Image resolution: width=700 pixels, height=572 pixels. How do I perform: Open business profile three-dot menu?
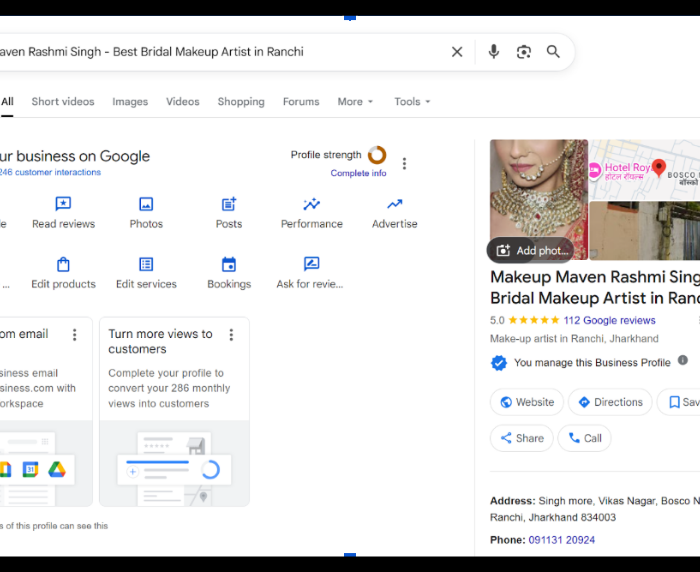404,164
